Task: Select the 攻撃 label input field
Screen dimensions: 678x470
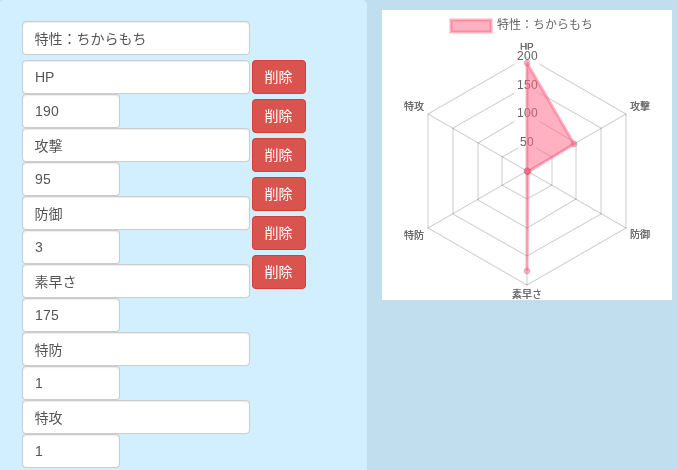Action: tap(136, 145)
